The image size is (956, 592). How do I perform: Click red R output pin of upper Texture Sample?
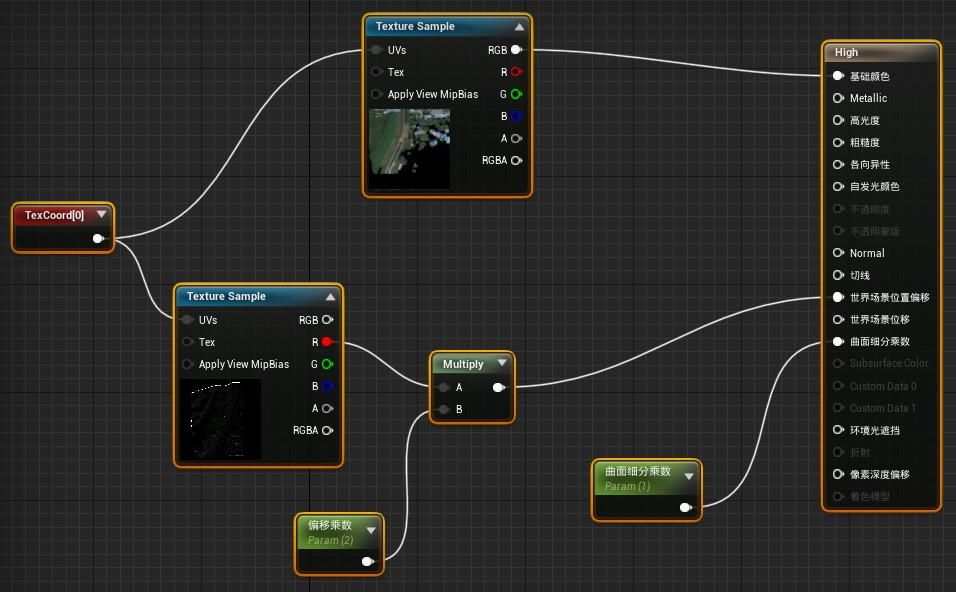click(x=516, y=72)
